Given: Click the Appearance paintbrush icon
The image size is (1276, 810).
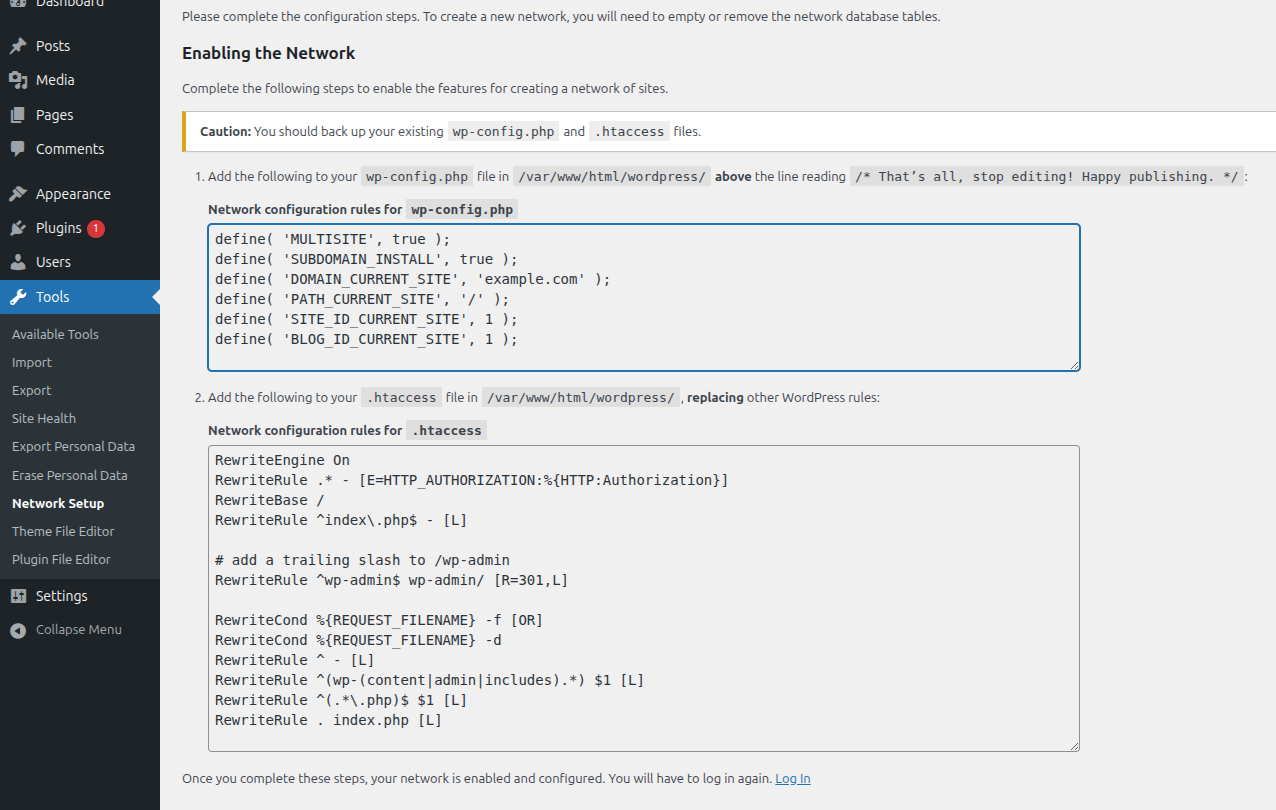Looking at the screenshot, I should 18,194.
